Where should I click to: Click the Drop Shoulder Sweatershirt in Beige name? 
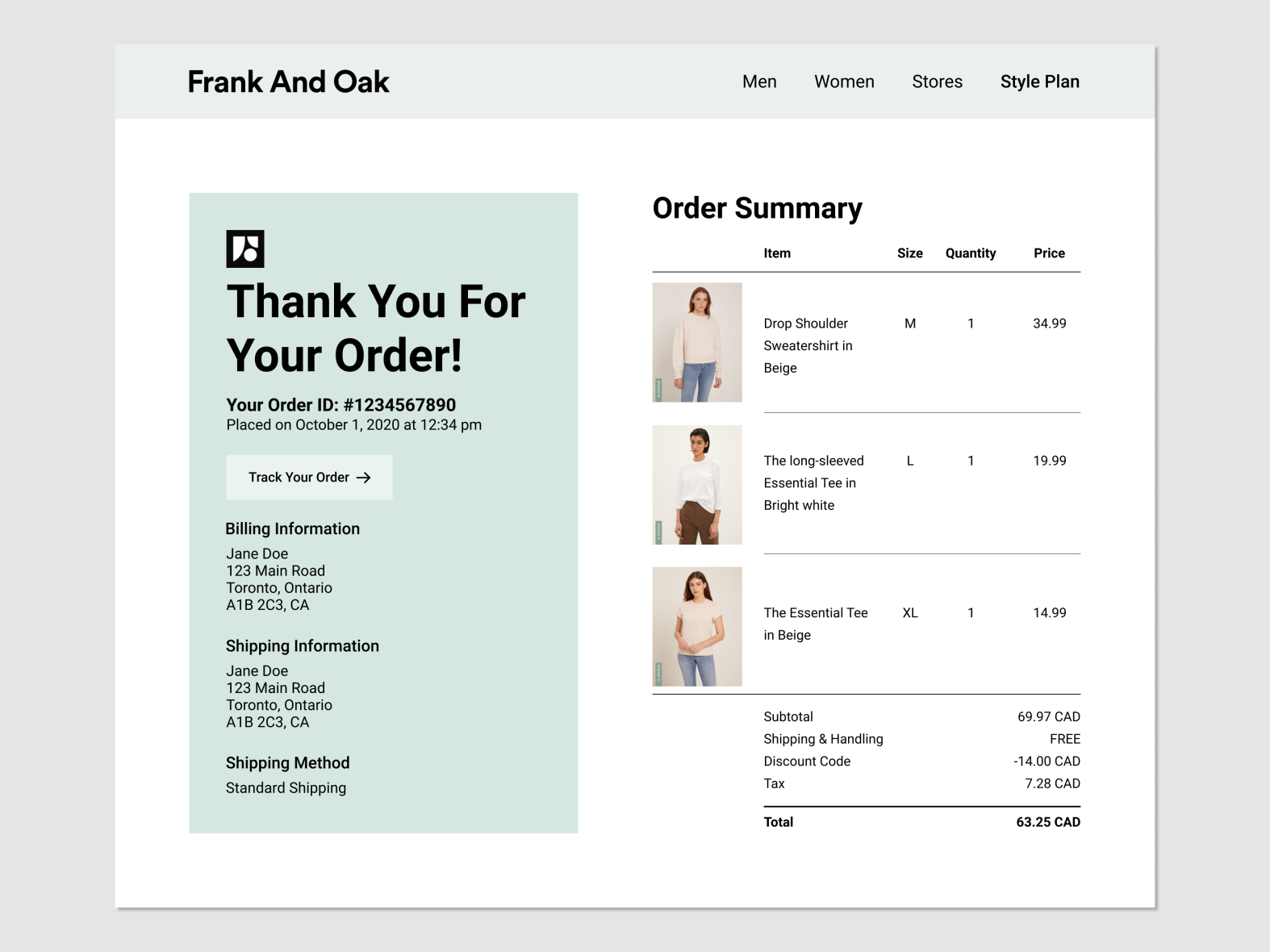808,345
